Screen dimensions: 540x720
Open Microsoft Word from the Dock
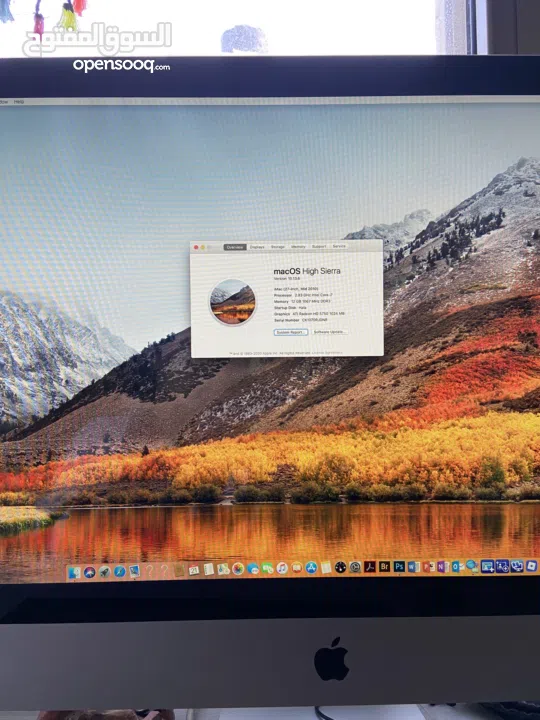tap(413, 567)
